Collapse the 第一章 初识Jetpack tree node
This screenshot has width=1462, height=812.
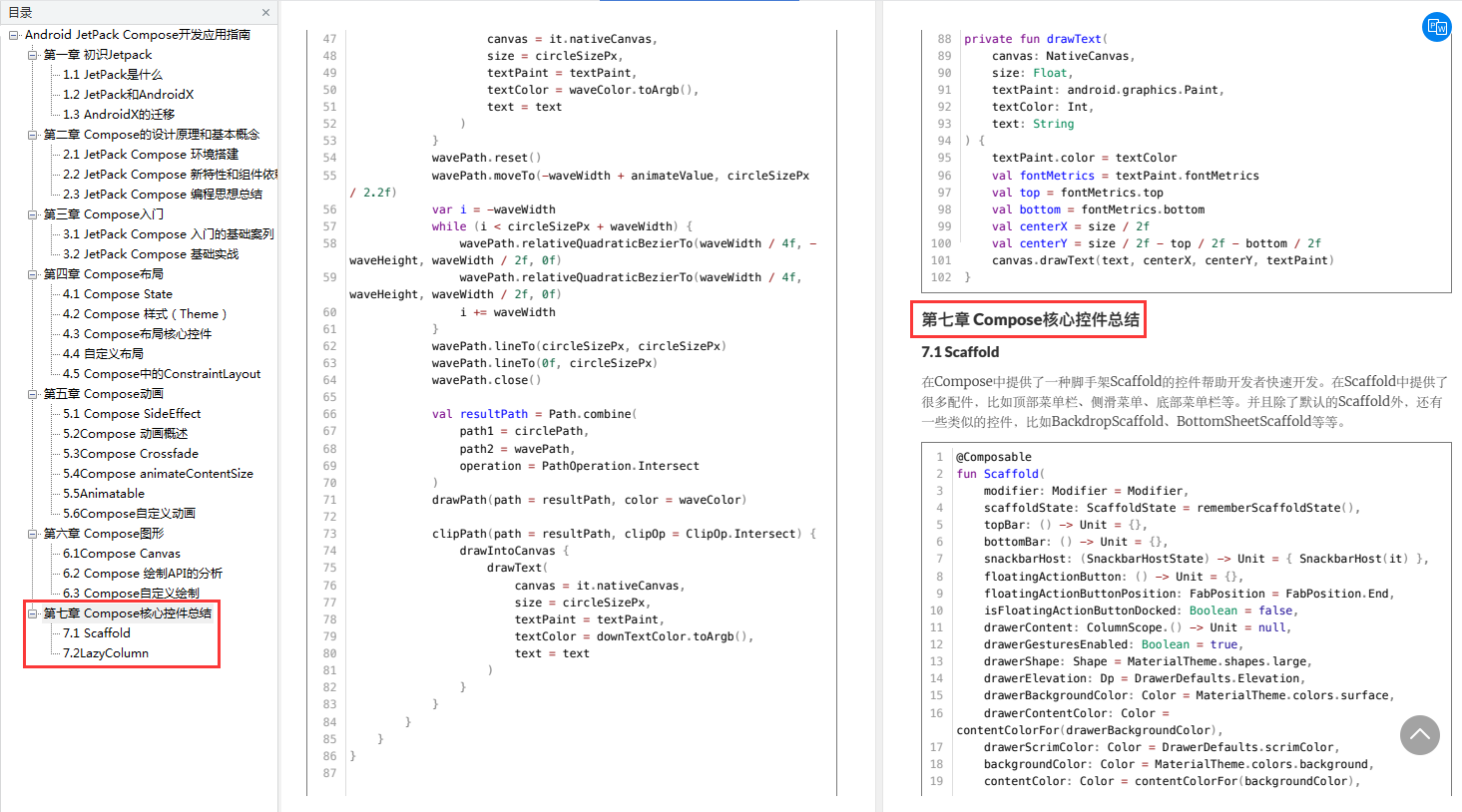click(33, 55)
